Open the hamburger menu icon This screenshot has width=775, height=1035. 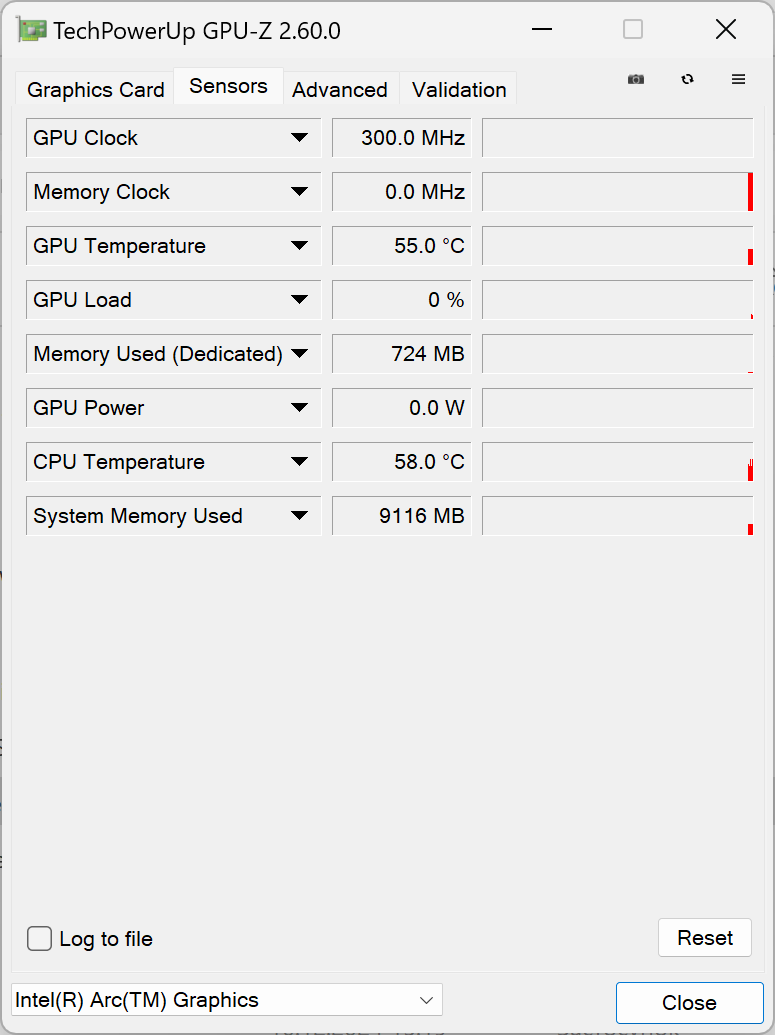click(739, 80)
